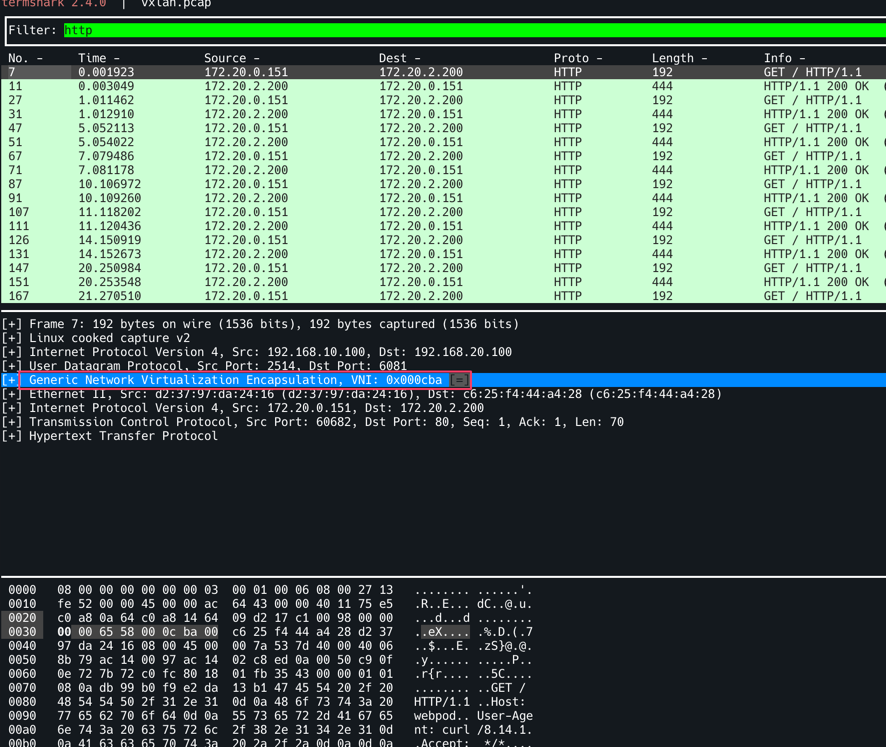Viewport: 886px width, 747px height.
Task: Sort packets by the No. column
Action: pyautogui.click(x=25, y=59)
